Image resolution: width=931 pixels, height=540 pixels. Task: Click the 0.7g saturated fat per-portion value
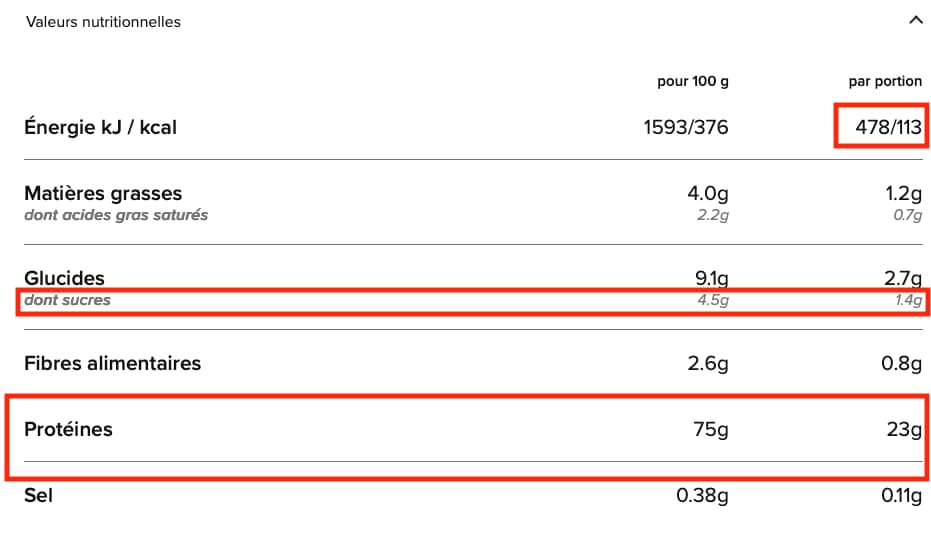click(908, 215)
